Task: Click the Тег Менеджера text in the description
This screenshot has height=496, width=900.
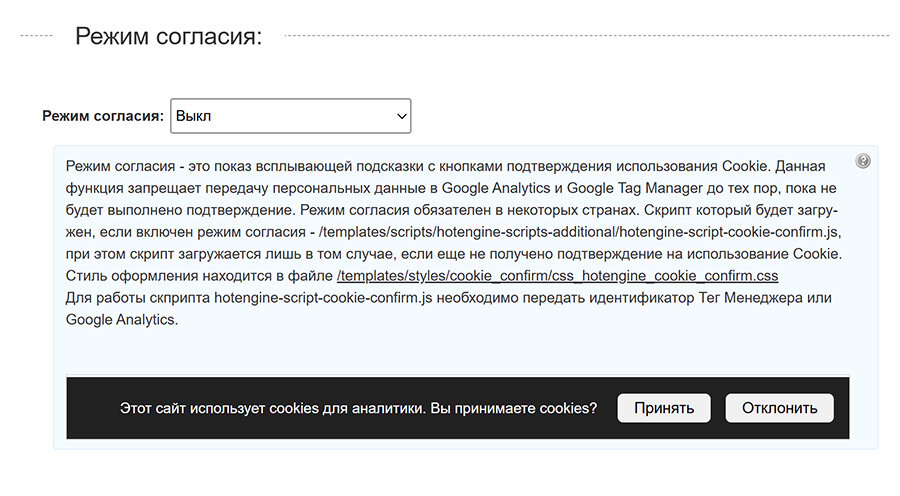Action: click(740, 298)
